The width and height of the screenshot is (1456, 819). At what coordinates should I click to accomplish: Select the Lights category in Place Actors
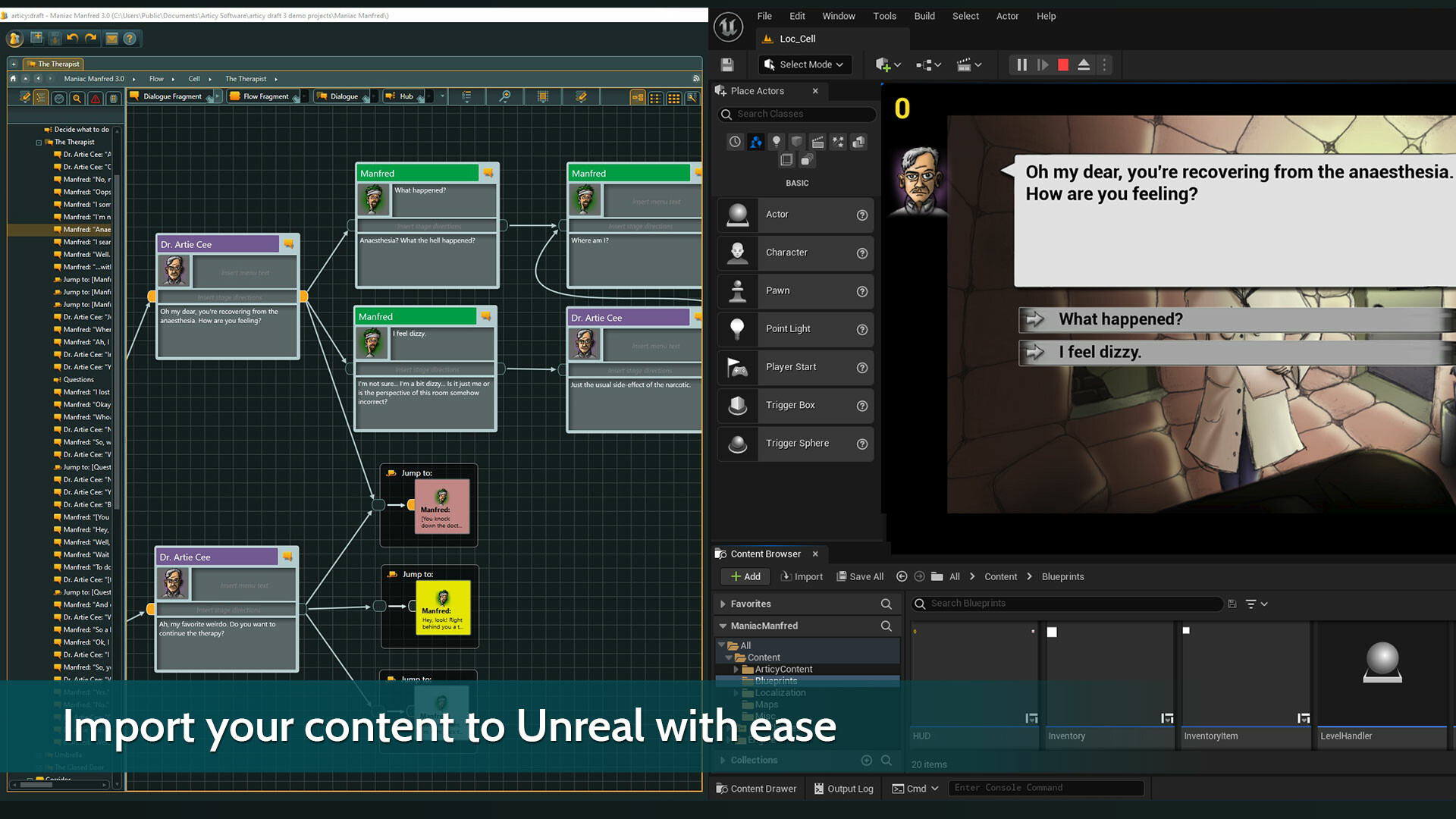pos(776,142)
